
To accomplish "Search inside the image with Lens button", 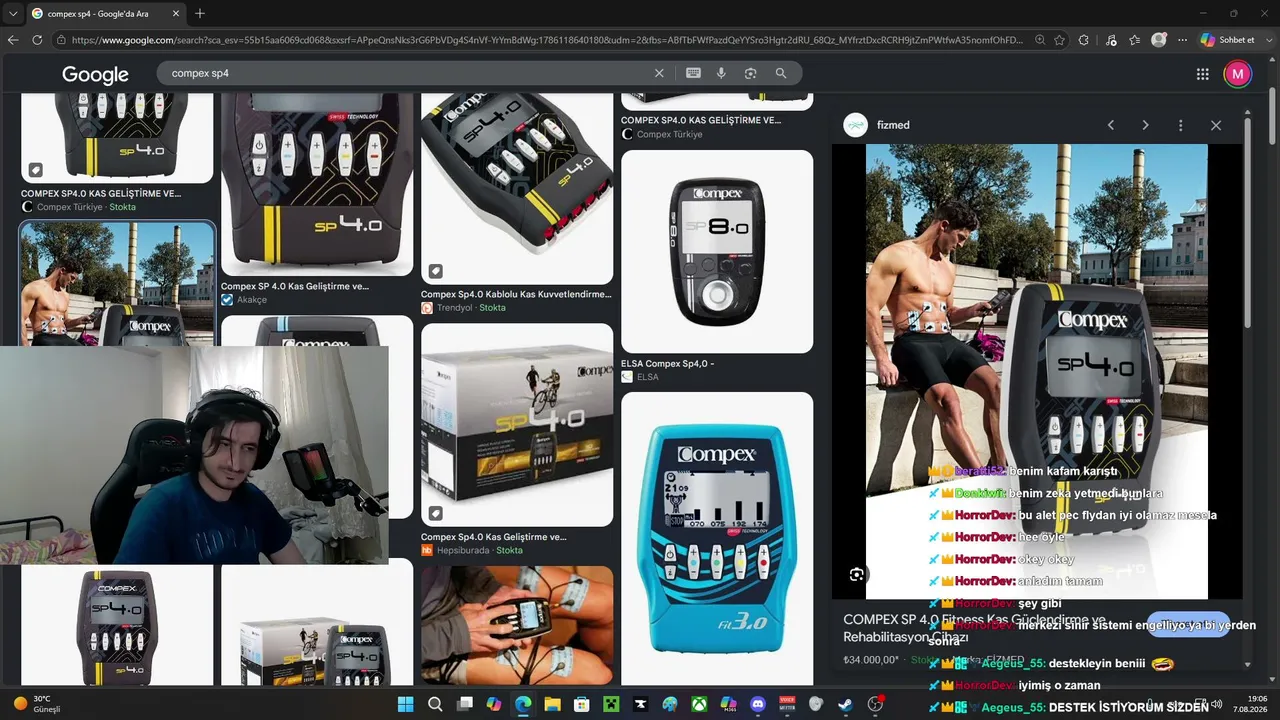I will tap(856, 574).
